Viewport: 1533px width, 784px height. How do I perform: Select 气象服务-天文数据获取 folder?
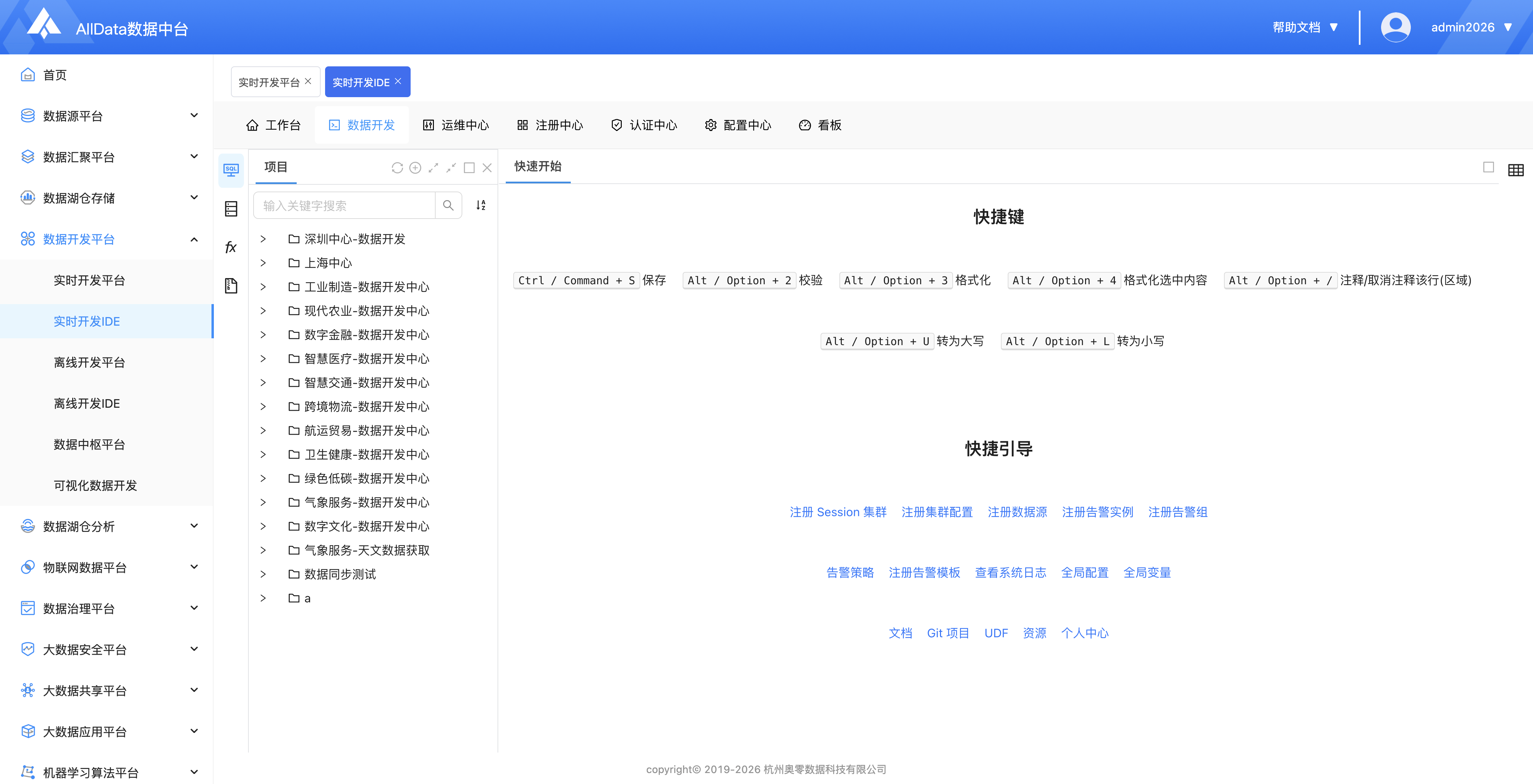point(366,550)
